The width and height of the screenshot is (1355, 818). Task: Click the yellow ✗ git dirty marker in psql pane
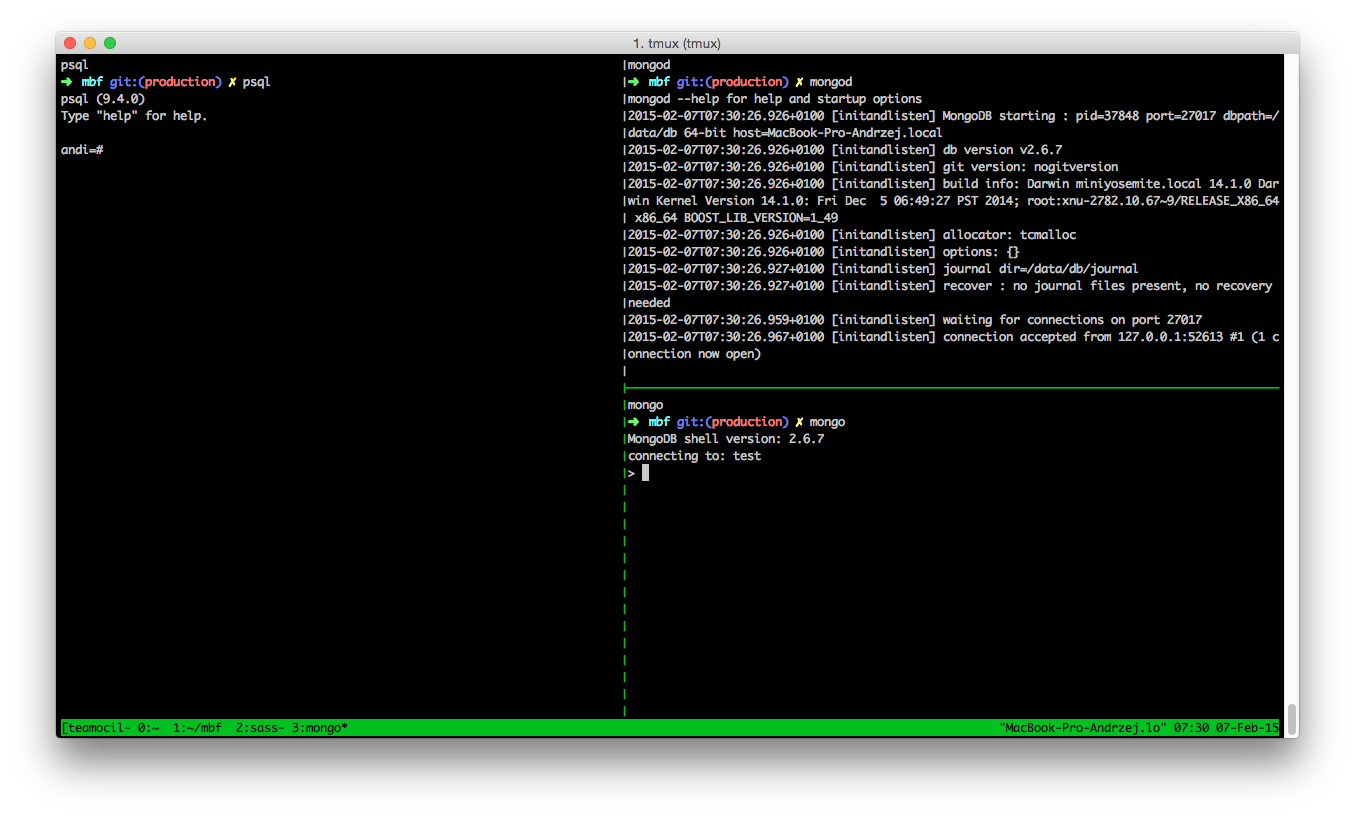click(232, 82)
